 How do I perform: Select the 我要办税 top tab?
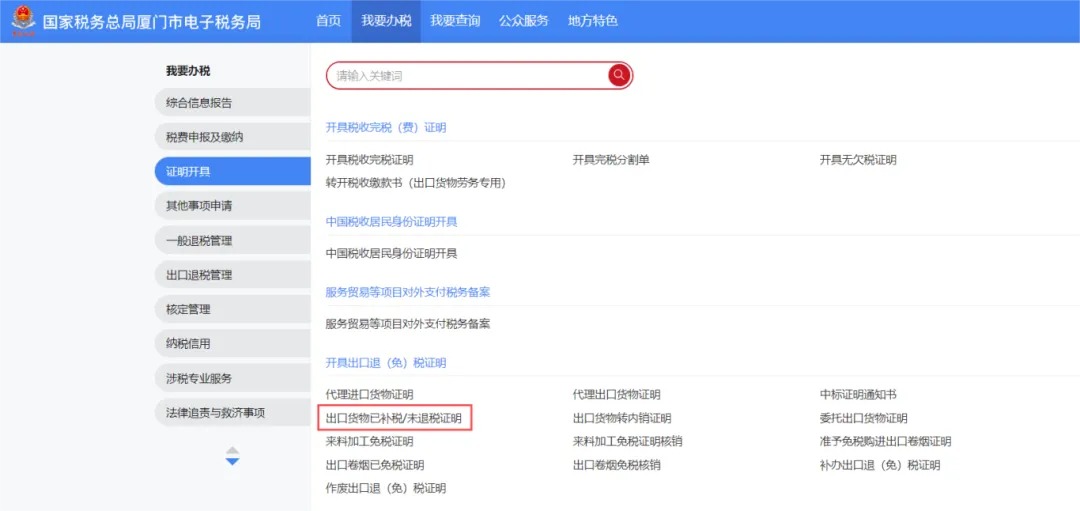pyautogui.click(x=386, y=21)
